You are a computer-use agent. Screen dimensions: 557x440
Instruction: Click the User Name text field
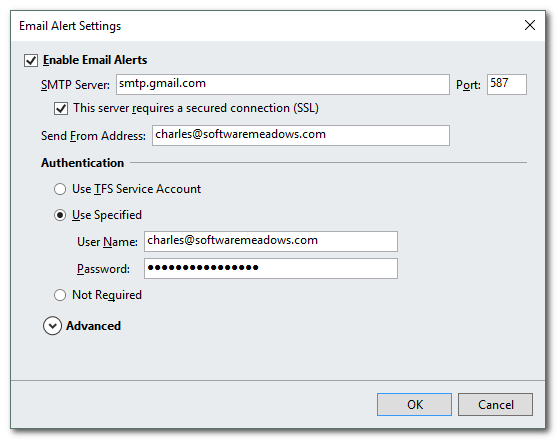click(x=271, y=241)
